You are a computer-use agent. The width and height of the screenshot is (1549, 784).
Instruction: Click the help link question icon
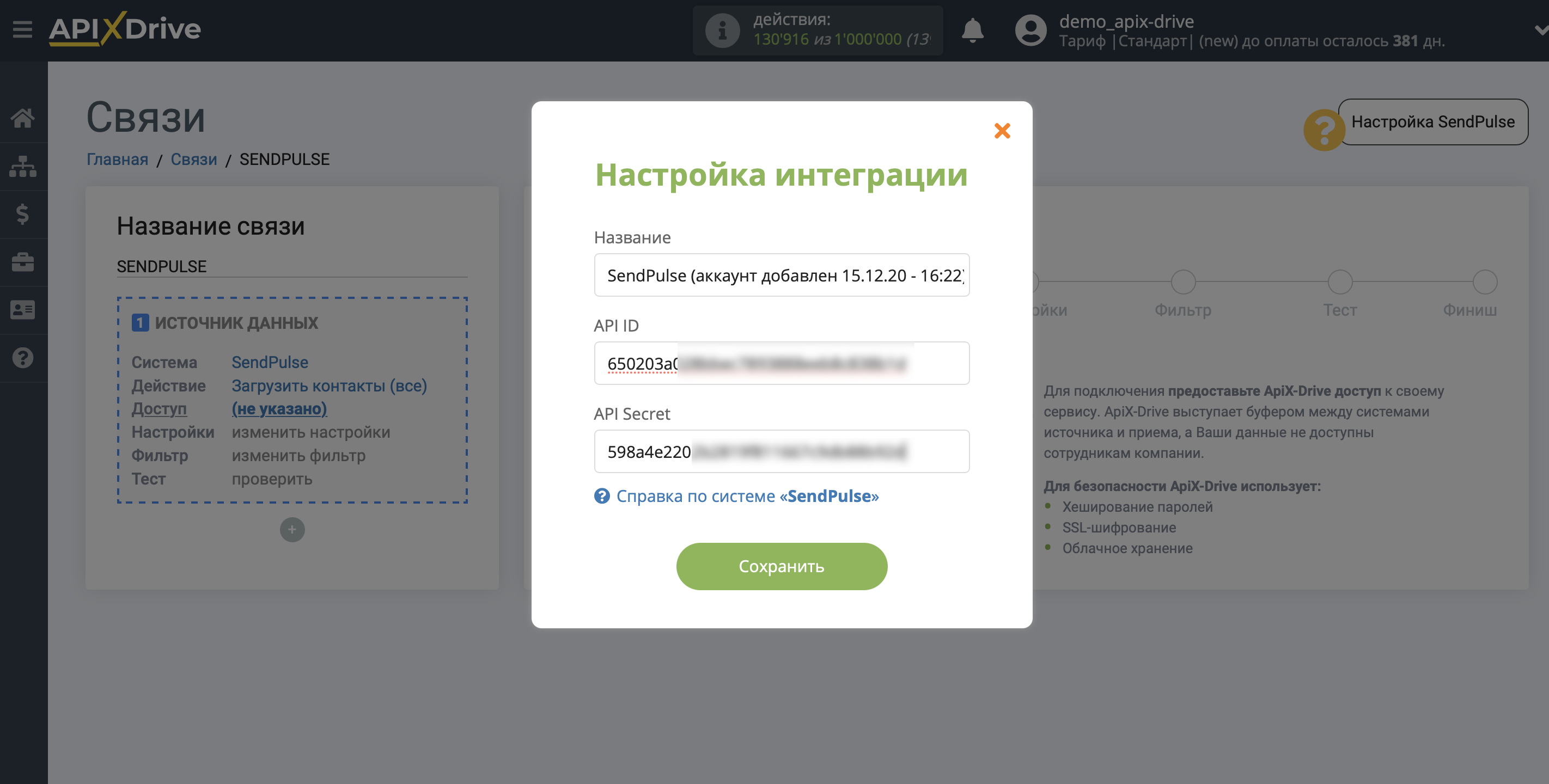602,496
